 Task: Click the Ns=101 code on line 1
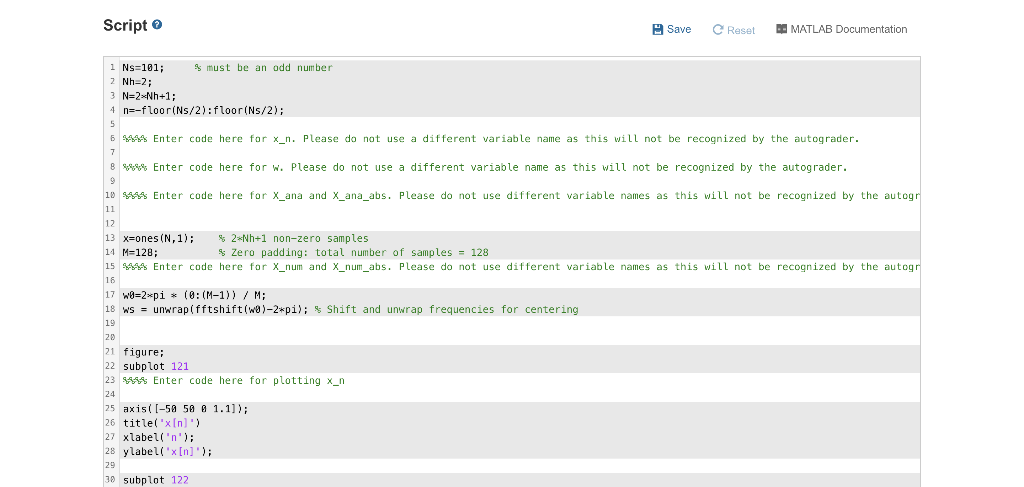tap(144, 68)
